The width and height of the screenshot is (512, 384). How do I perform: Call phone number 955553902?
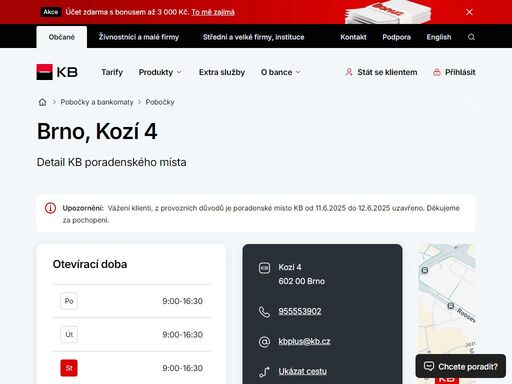(x=300, y=311)
